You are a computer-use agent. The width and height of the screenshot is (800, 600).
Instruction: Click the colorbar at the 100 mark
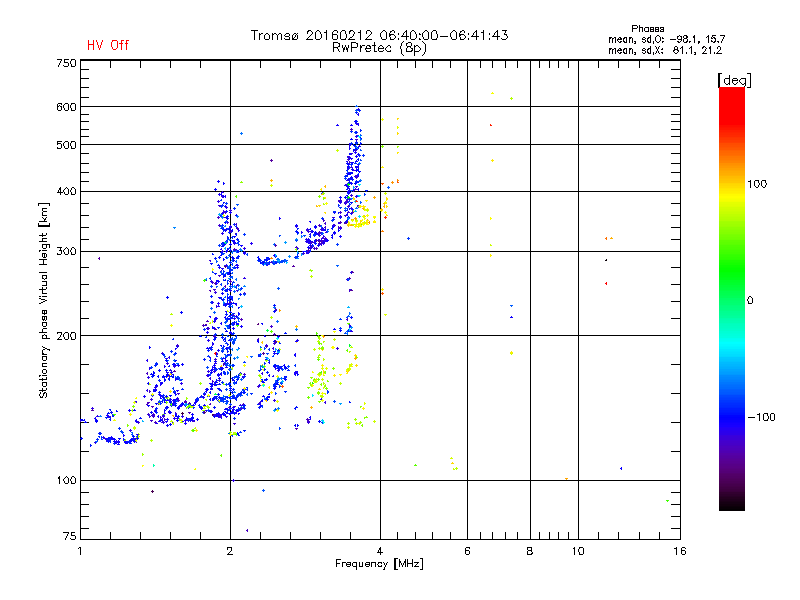coord(732,184)
